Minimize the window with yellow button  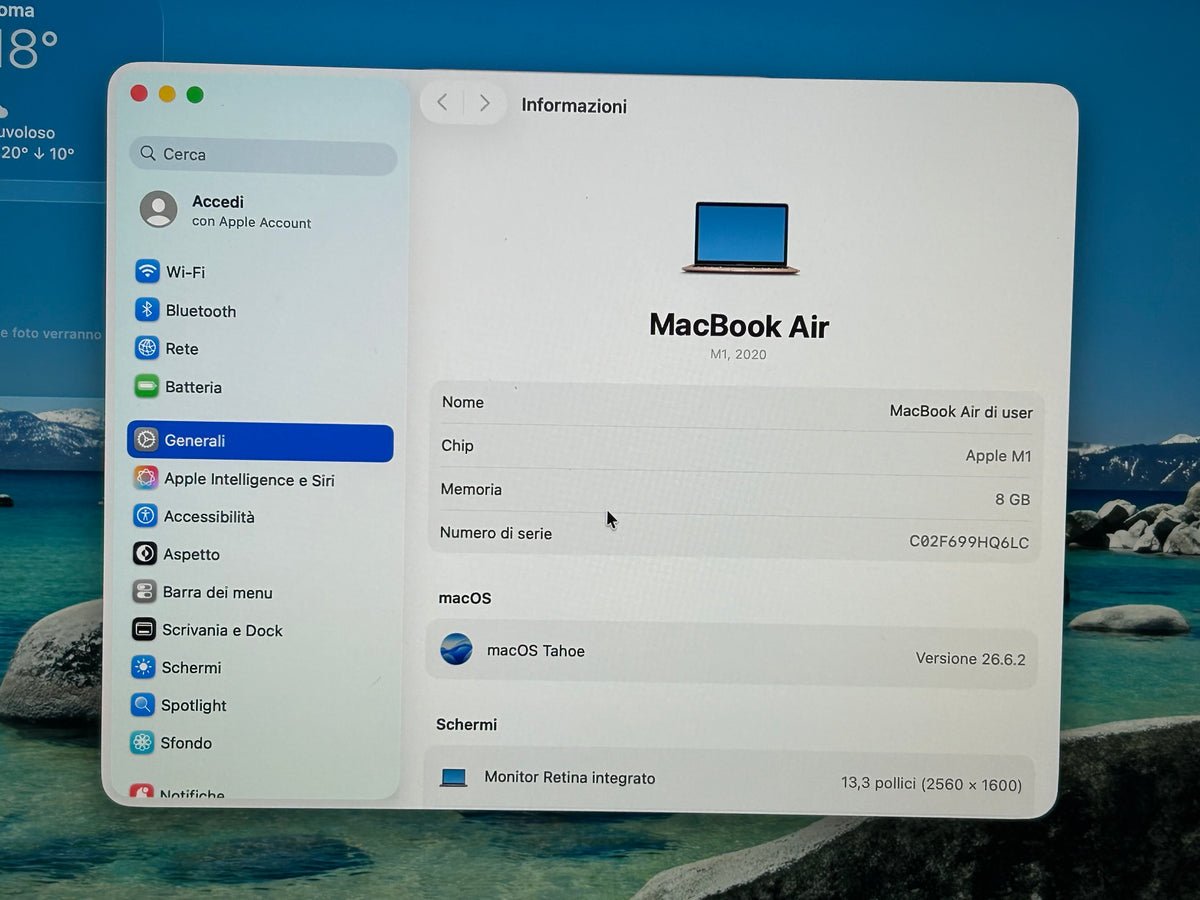[x=167, y=94]
